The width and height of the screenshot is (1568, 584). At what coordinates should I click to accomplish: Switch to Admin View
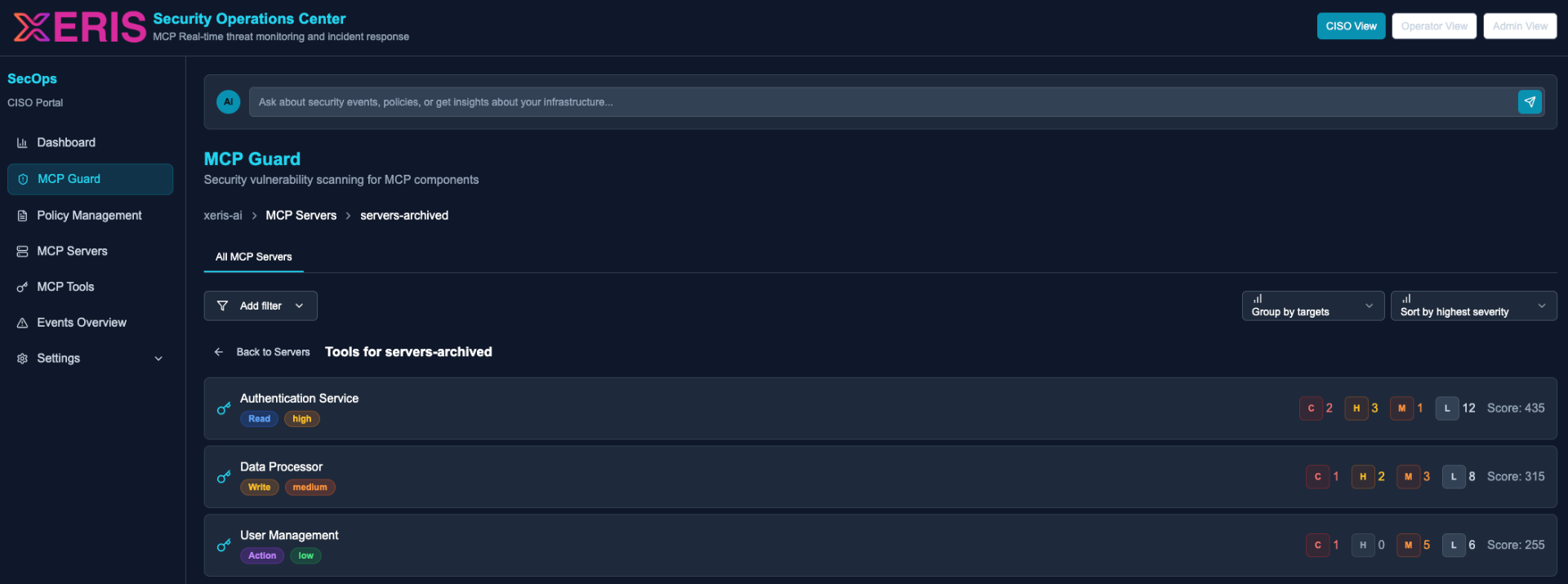coord(1520,26)
